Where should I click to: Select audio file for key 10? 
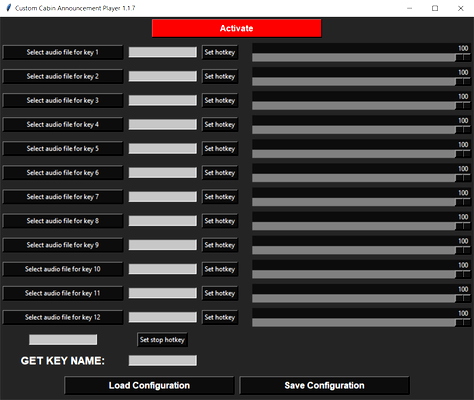tap(63, 269)
